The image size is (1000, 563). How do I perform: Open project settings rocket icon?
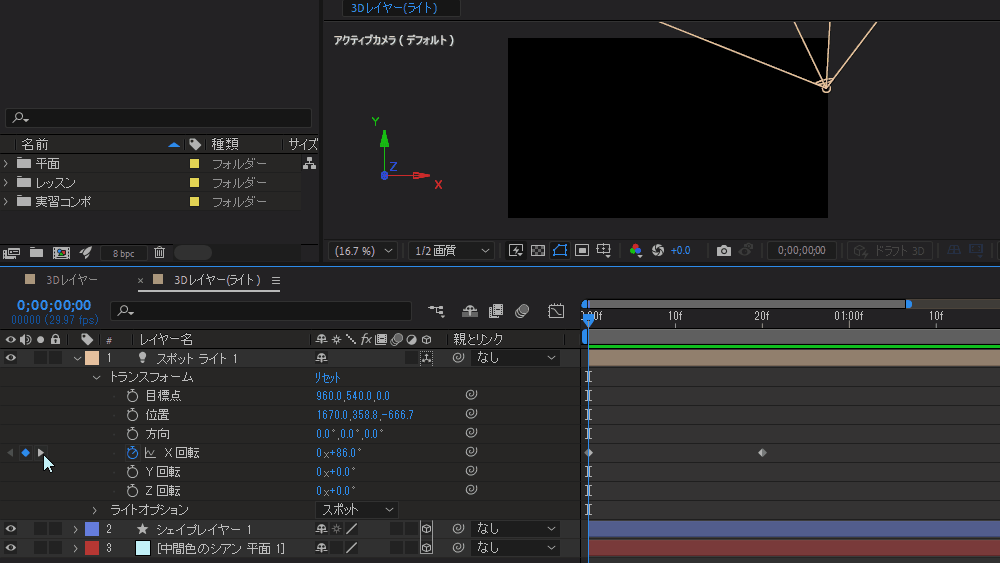click(85, 253)
